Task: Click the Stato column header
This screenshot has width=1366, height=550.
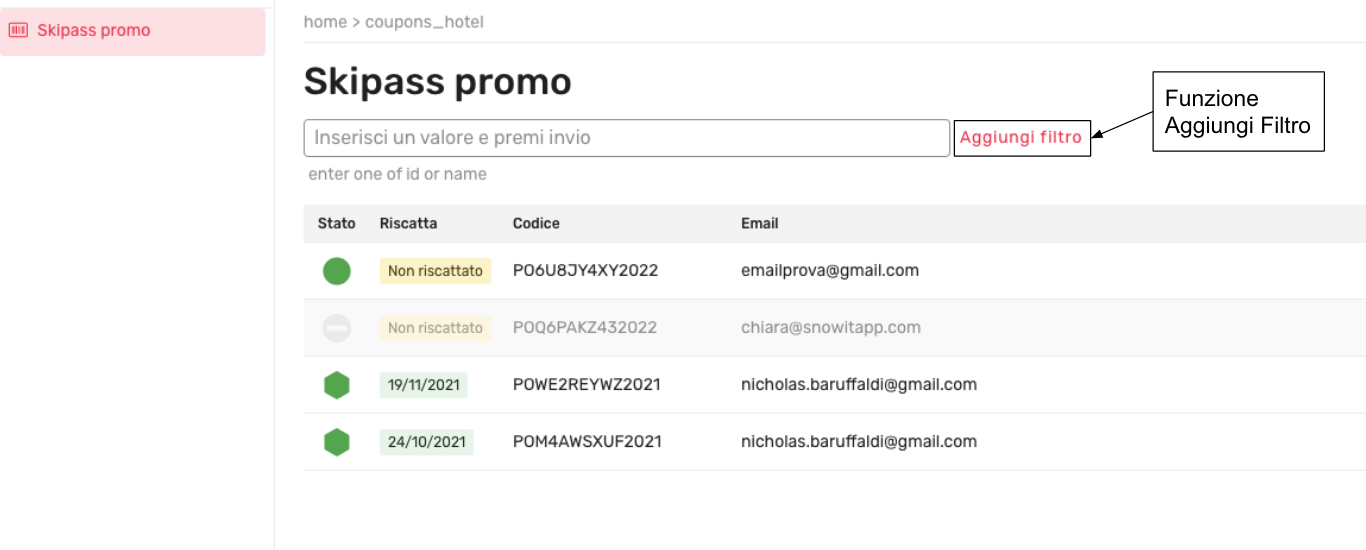Action: [x=336, y=223]
